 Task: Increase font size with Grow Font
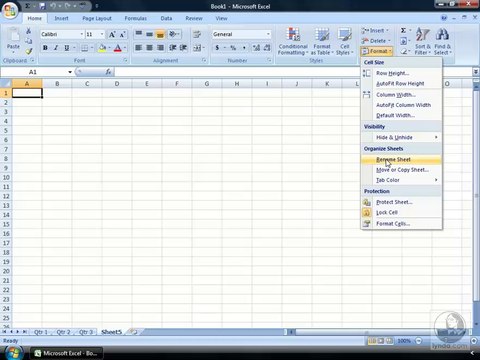point(112,34)
